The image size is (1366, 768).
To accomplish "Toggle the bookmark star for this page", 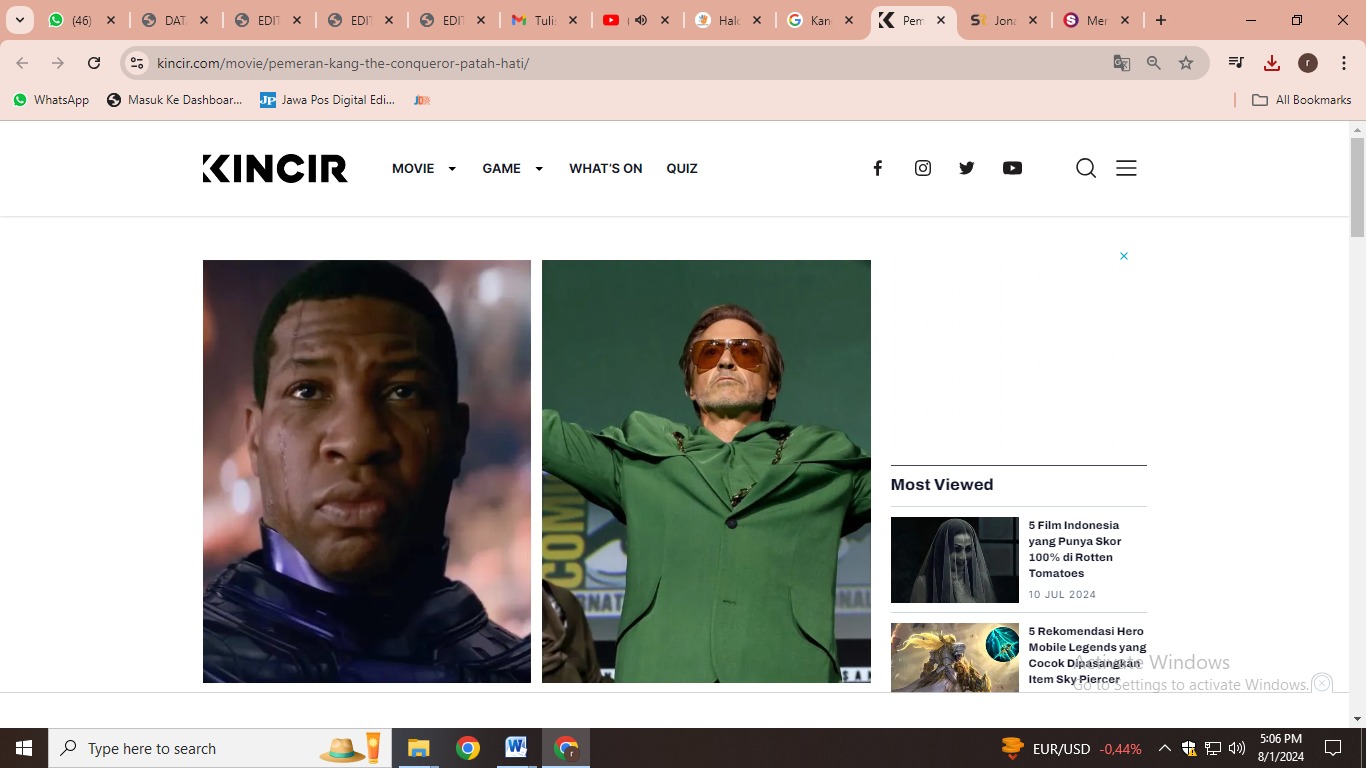I will 1186,62.
